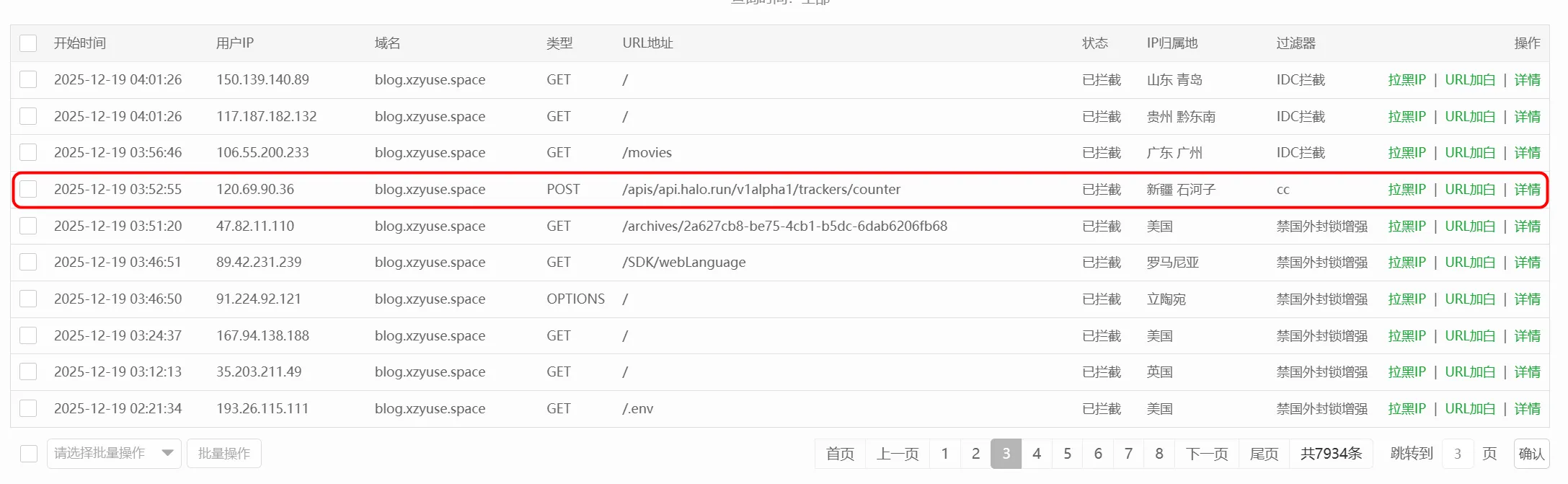The width and height of the screenshot is (1568, 484).
Task: Check the row for IP 150.139.140.89
Action: (x=28, y=79)
